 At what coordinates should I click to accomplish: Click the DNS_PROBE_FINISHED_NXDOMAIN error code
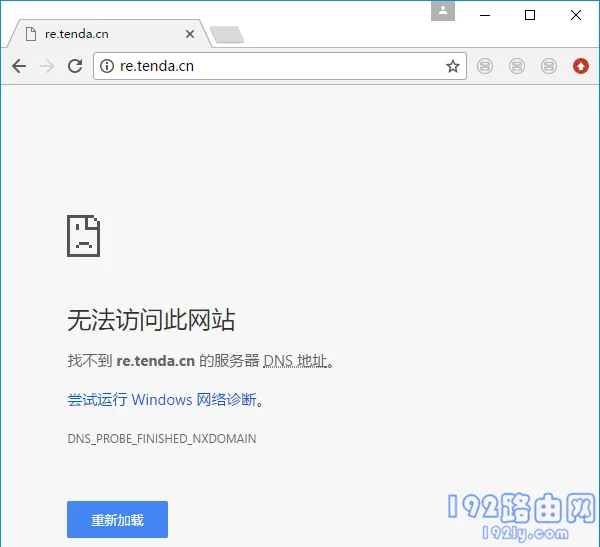[162, 439]
